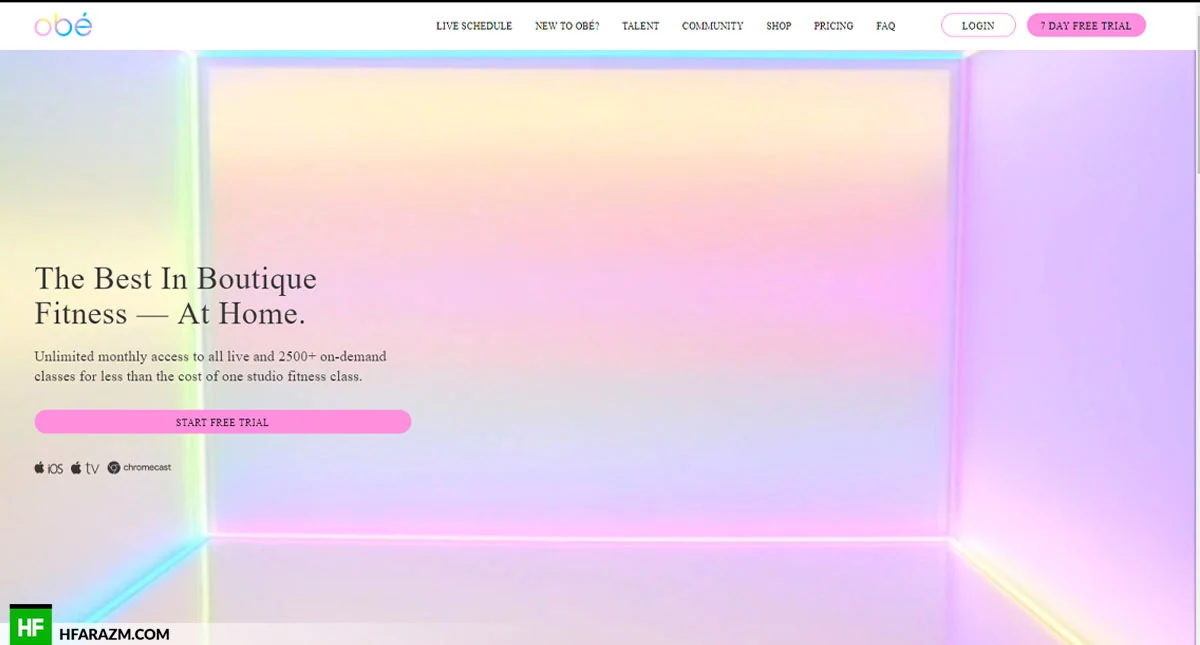Click the Chromecast icon
Image resolution: width=1200 pixels, height=645 pixels.
tap(139, 468)
